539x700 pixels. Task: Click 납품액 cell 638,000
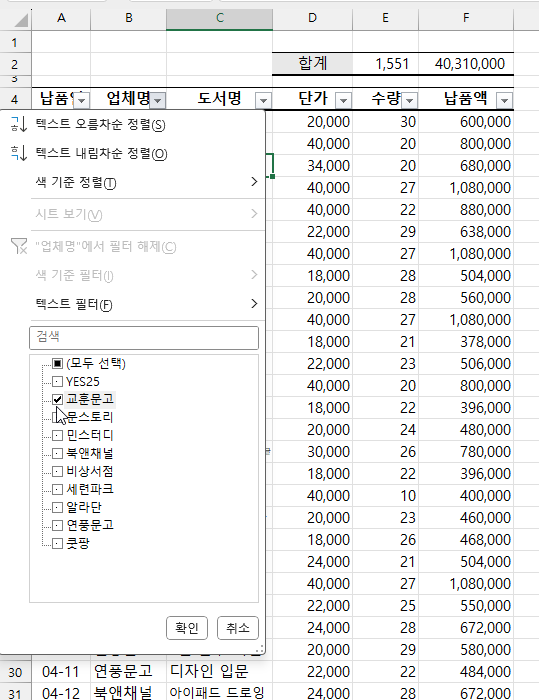466,232
